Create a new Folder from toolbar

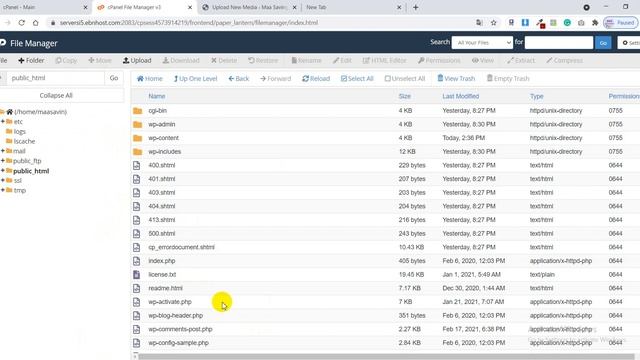point(31,60)
